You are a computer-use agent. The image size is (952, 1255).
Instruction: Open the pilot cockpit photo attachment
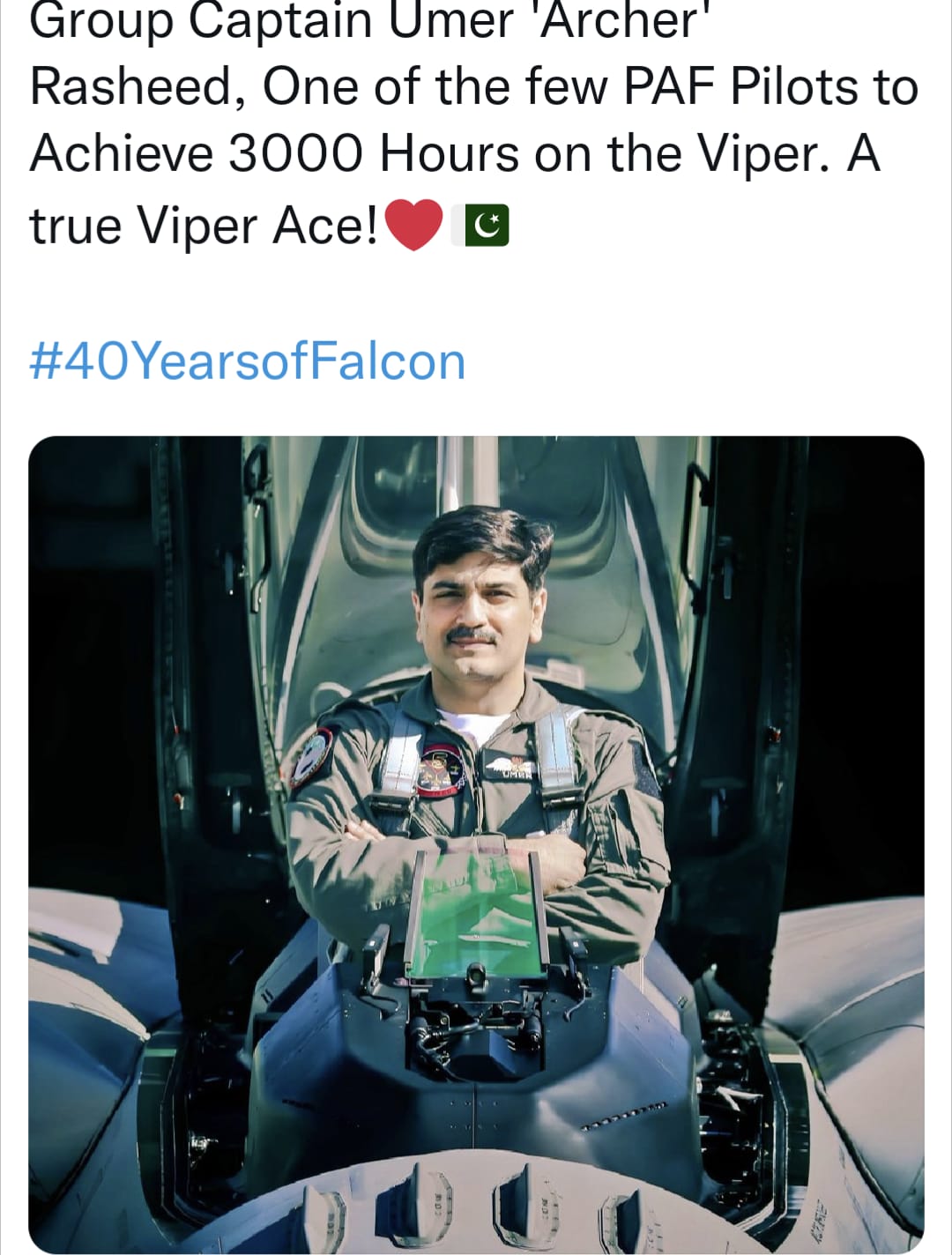coord(476,843)
